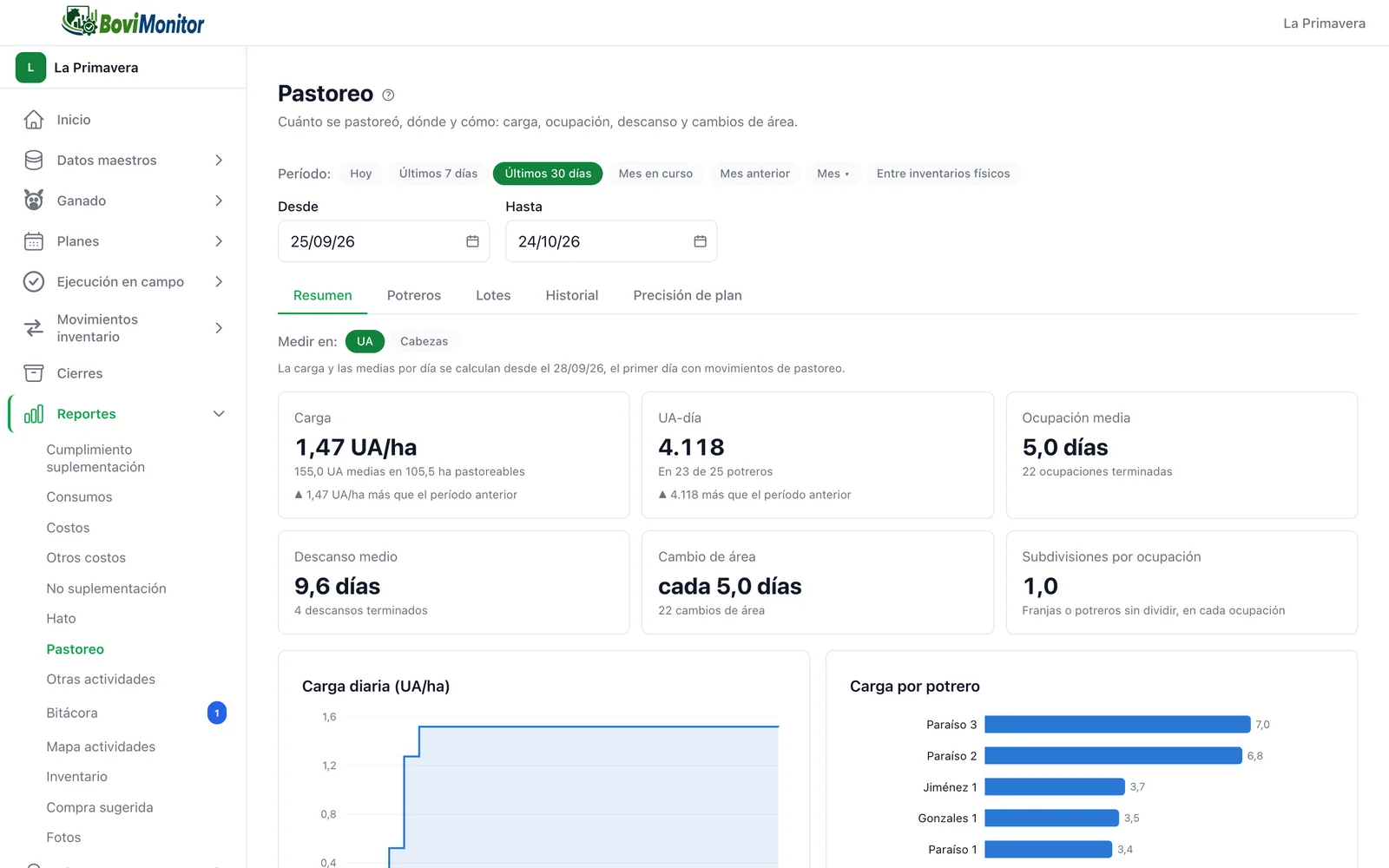Click the Paraíso 3 bar in chart
The image size is (1389, 868).
(1117, 725)
